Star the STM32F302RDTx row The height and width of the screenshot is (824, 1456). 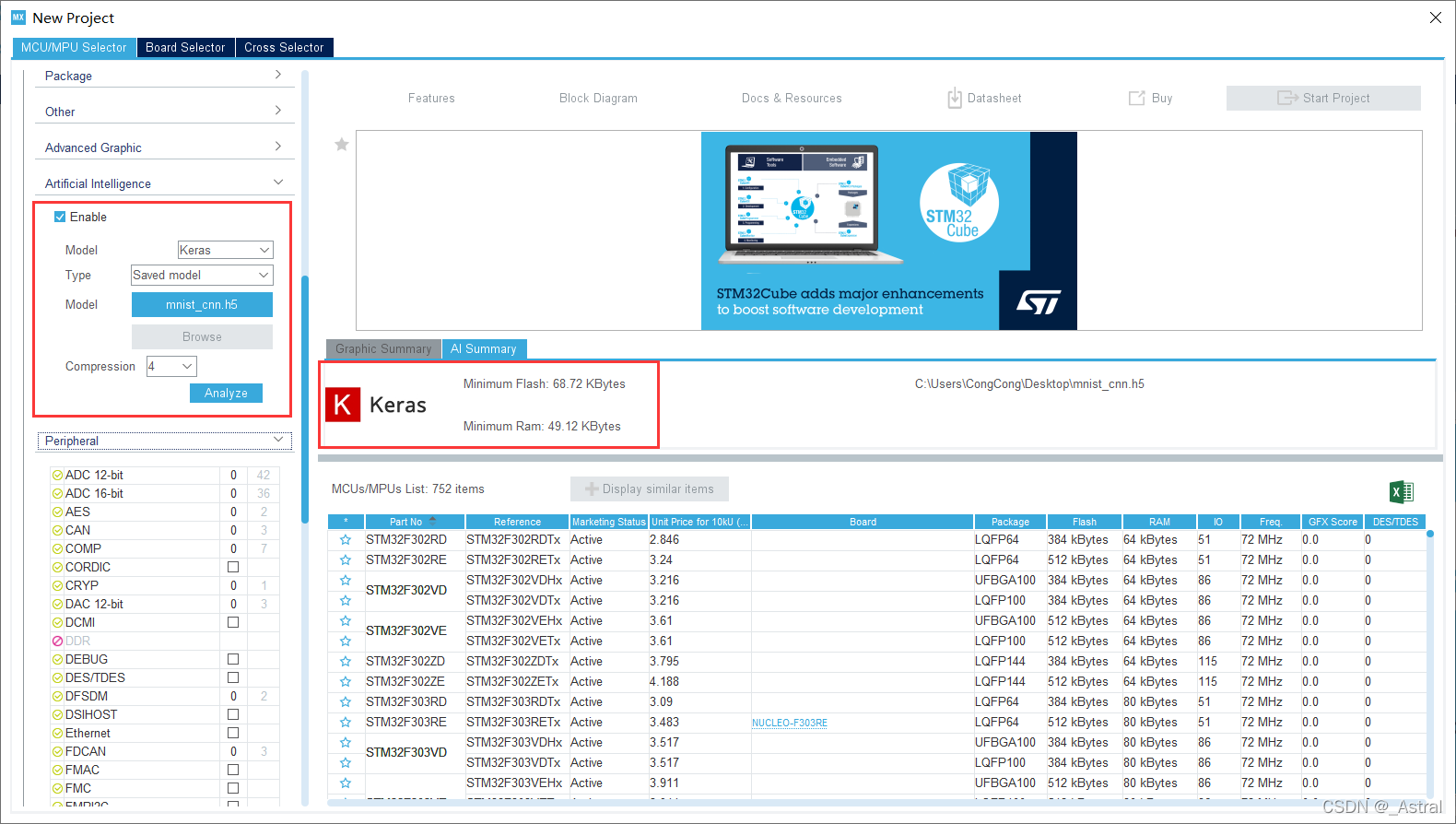pos(346,540)
